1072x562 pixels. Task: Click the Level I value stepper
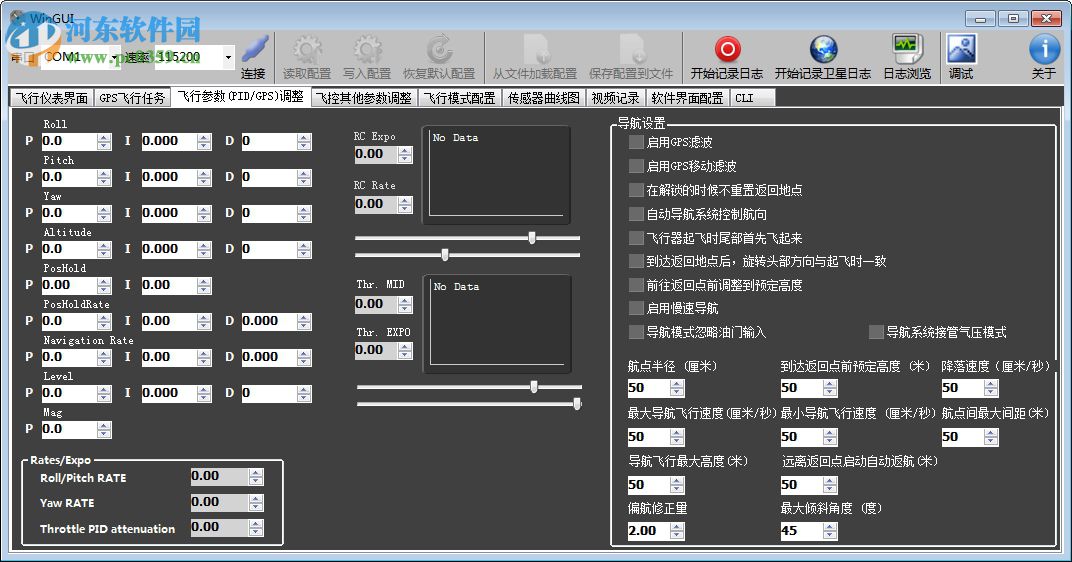pyautogui.click(x=204, y=394)
